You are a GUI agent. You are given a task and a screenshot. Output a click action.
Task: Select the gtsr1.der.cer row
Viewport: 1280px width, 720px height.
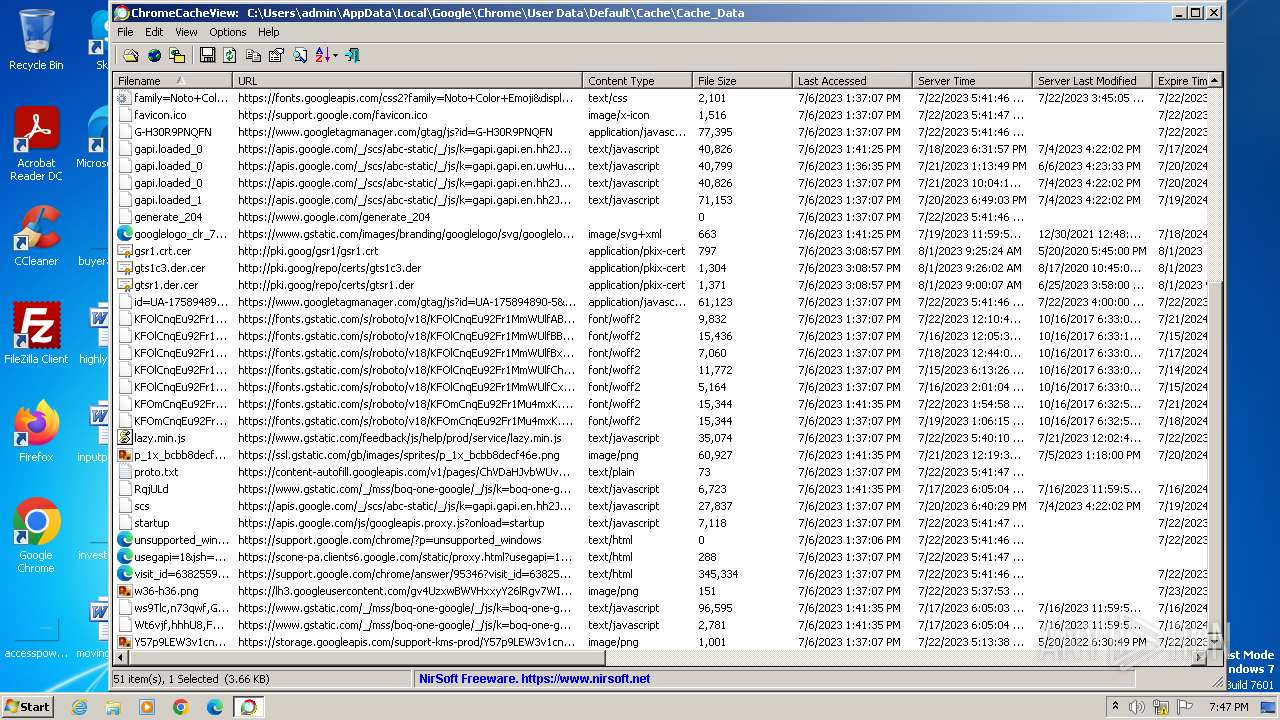point(660,285)
